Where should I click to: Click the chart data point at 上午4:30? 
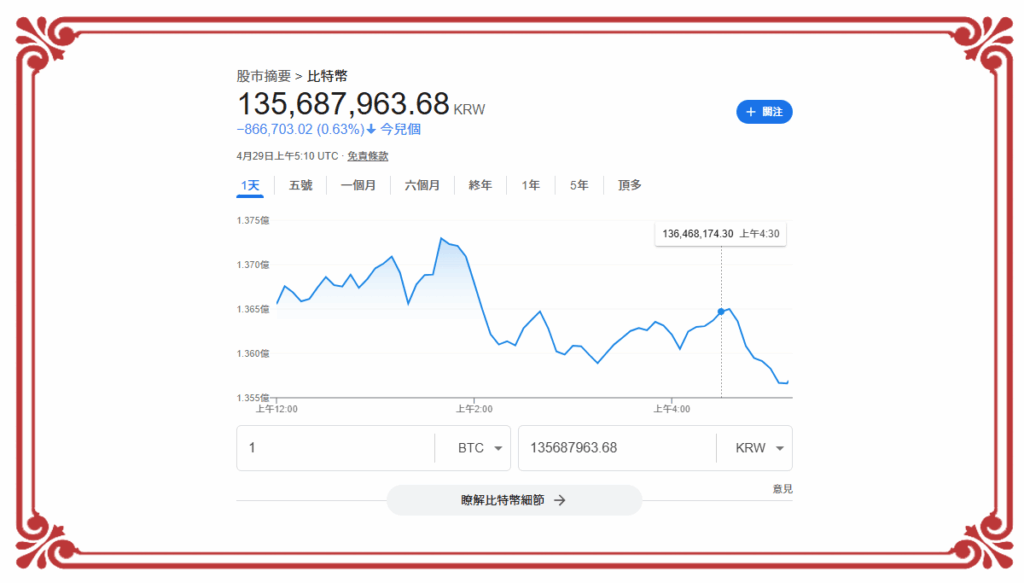point(721,311)
